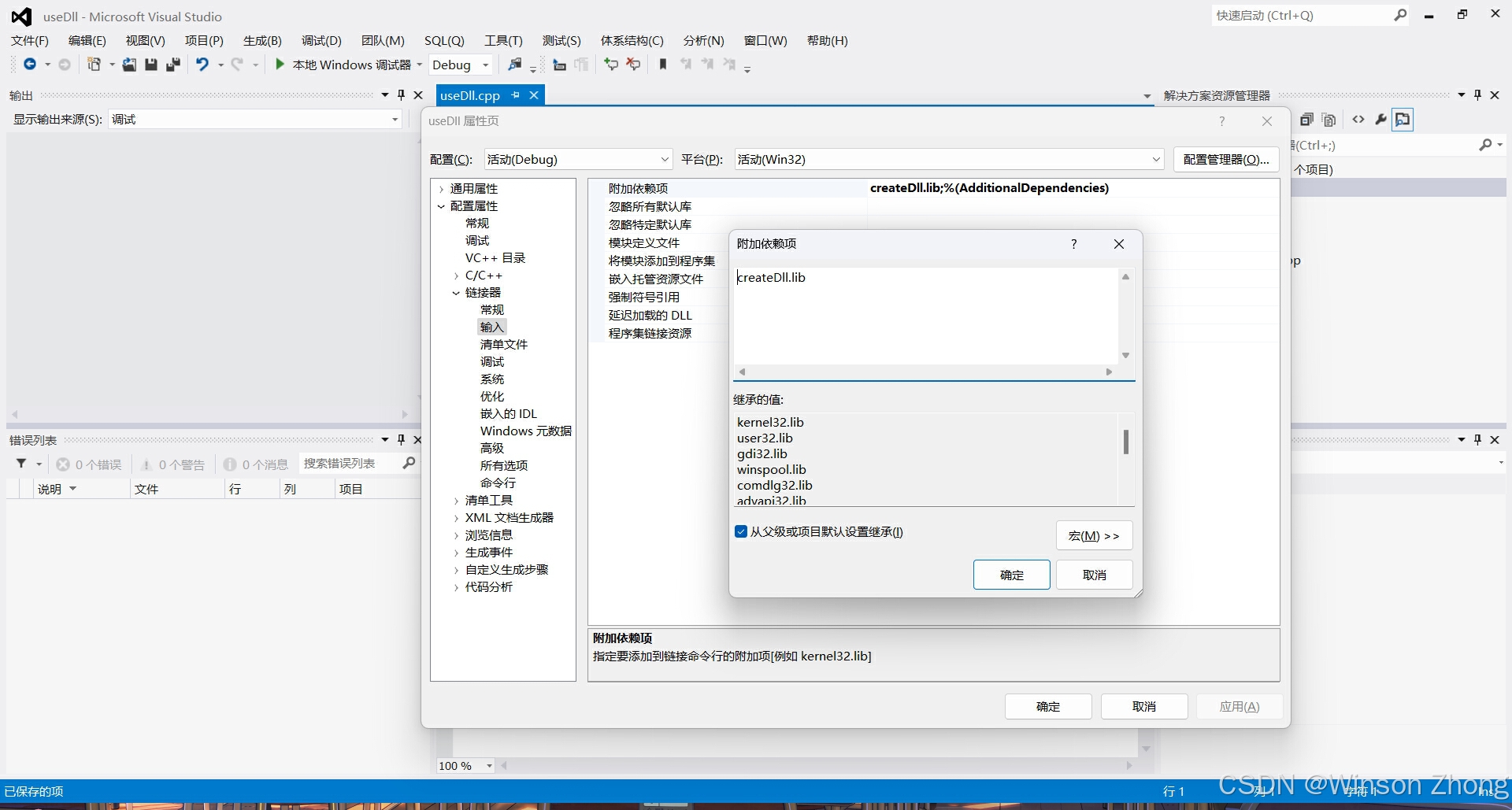Open Properties with the wrench icon
Screen dimensions: 1512x810
pyautogui.click(x=1380, y=120)
